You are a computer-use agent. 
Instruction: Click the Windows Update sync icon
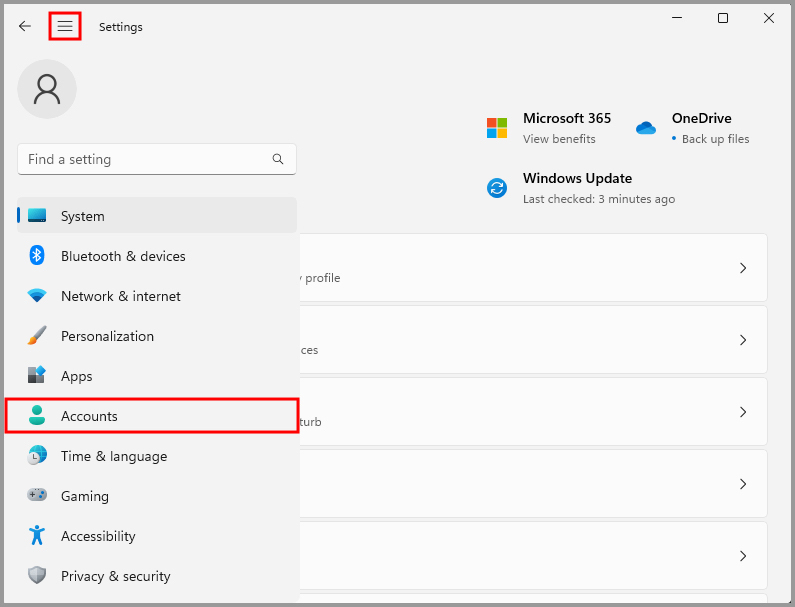pyautogui.click(x=497, y=188)
